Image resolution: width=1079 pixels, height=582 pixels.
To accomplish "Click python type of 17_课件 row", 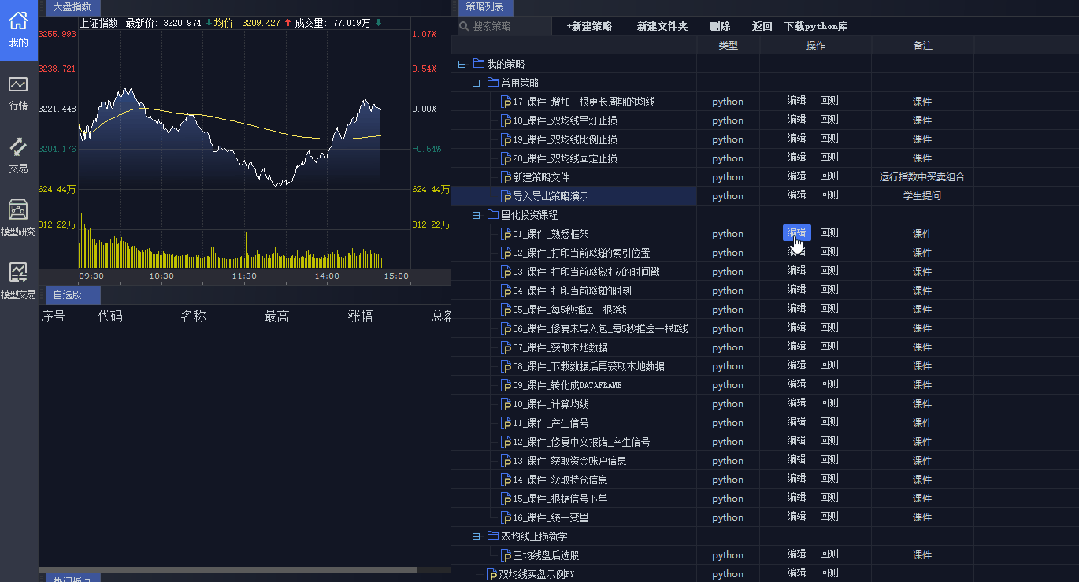I will pos(727,102).
